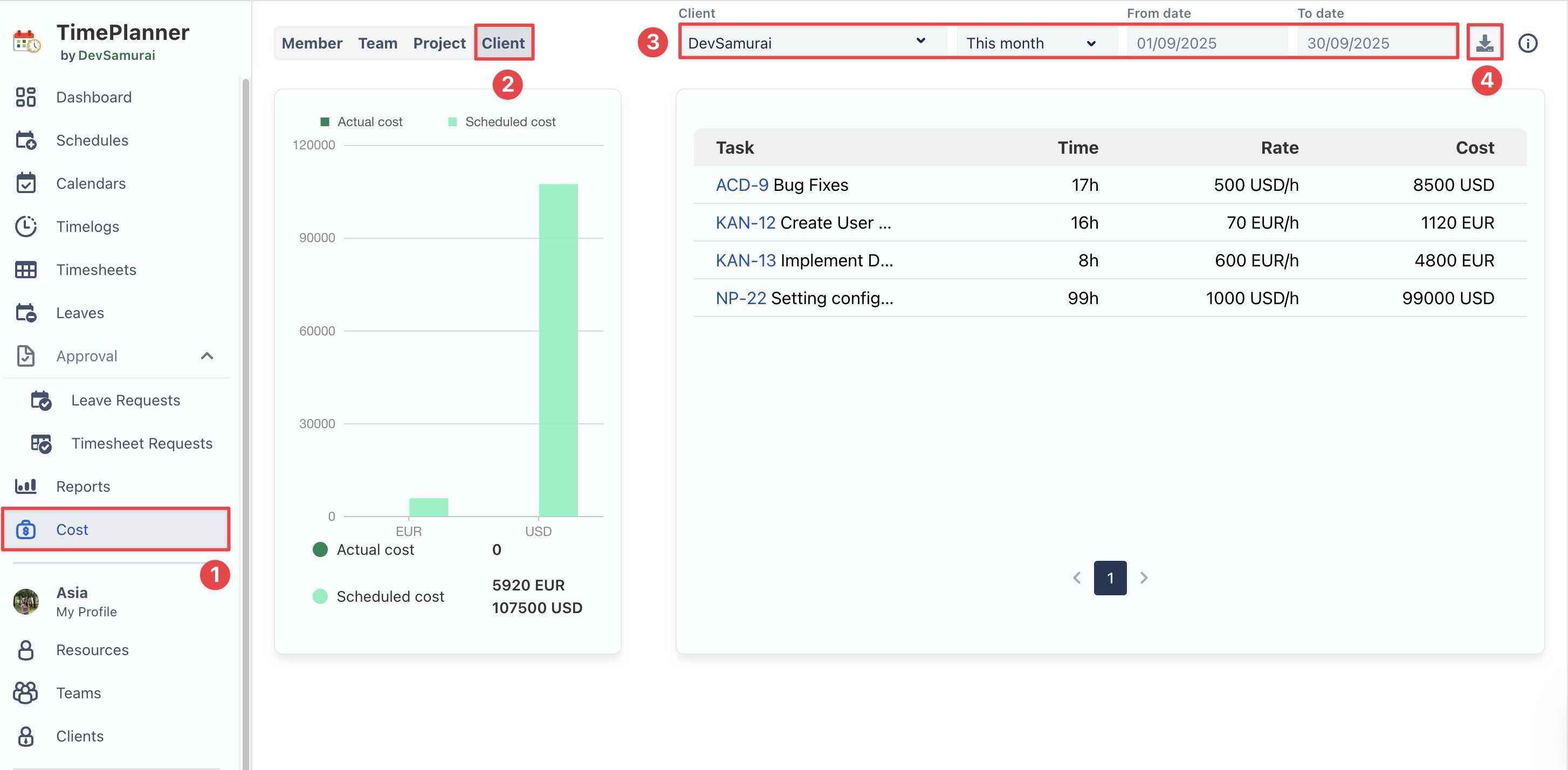Switch to the Project tab

[439, 43]
